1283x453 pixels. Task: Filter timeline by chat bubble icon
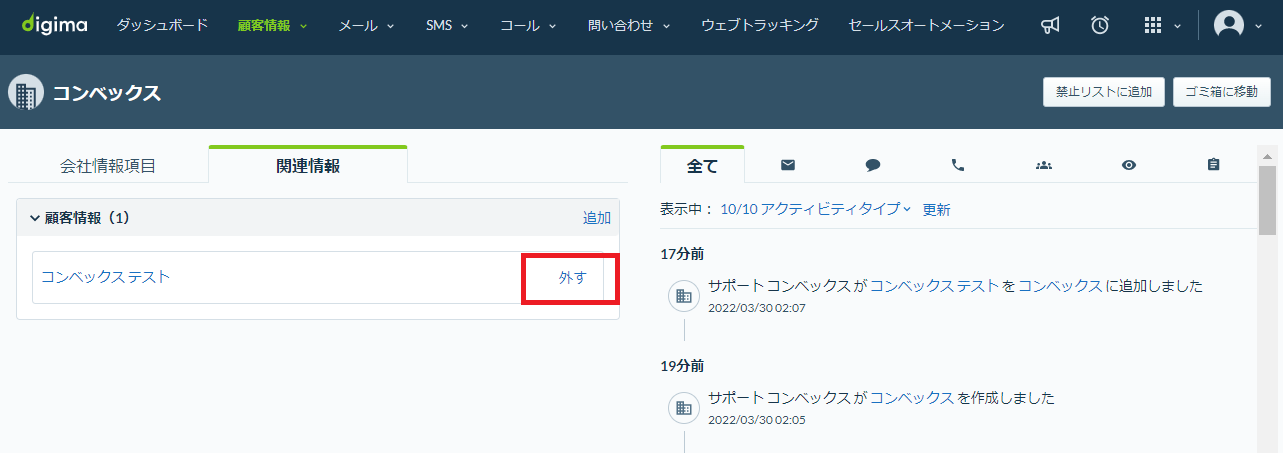[873, 165]
